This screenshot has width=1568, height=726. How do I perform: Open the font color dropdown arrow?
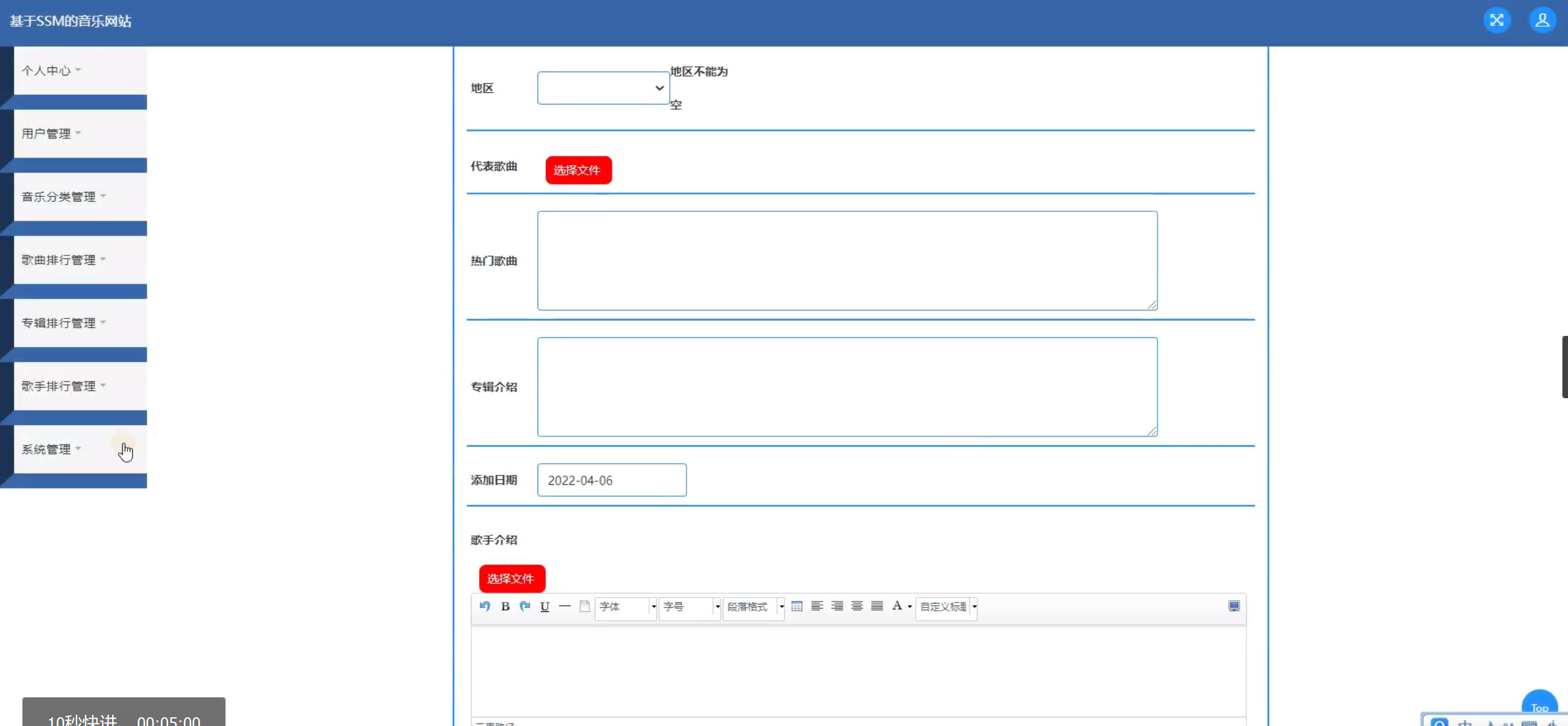pos(910,606)
